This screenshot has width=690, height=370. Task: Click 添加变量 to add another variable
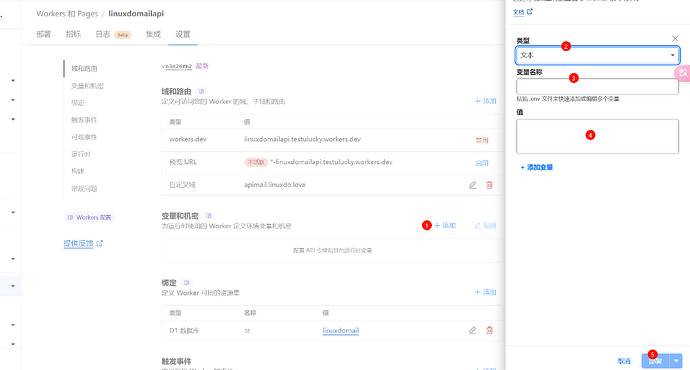pyautogui.click(x=536, y=167)
